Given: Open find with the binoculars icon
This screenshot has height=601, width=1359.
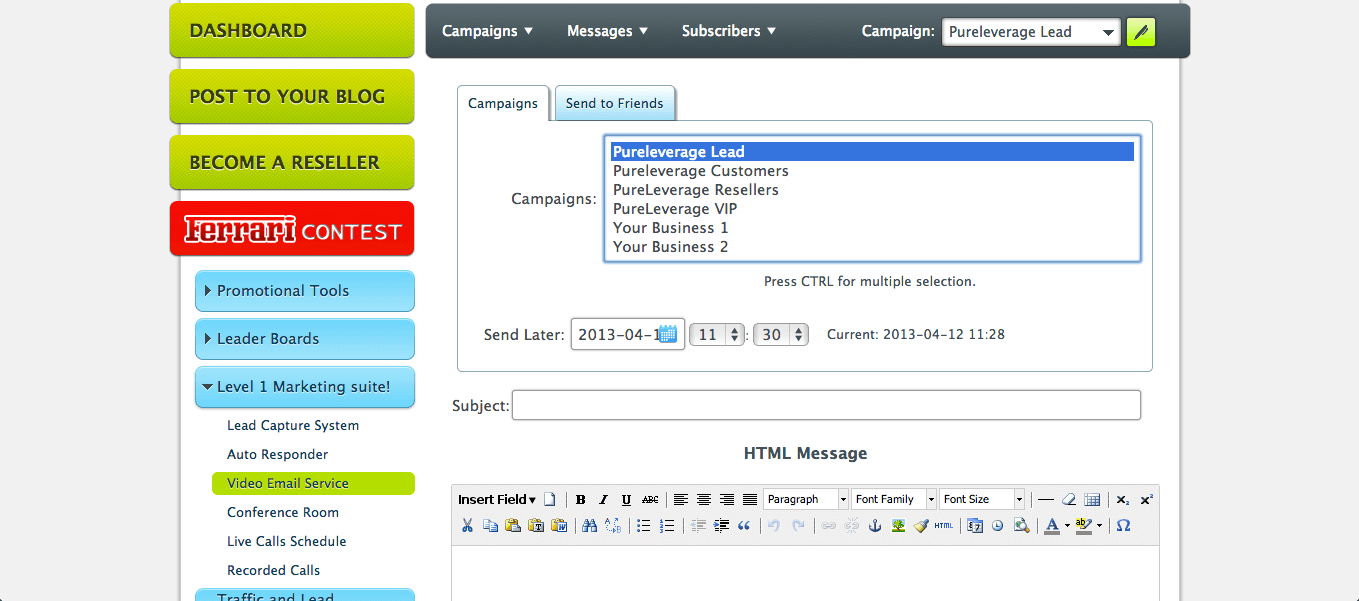Looking at the screenshot, I should [x=589, y=525].
